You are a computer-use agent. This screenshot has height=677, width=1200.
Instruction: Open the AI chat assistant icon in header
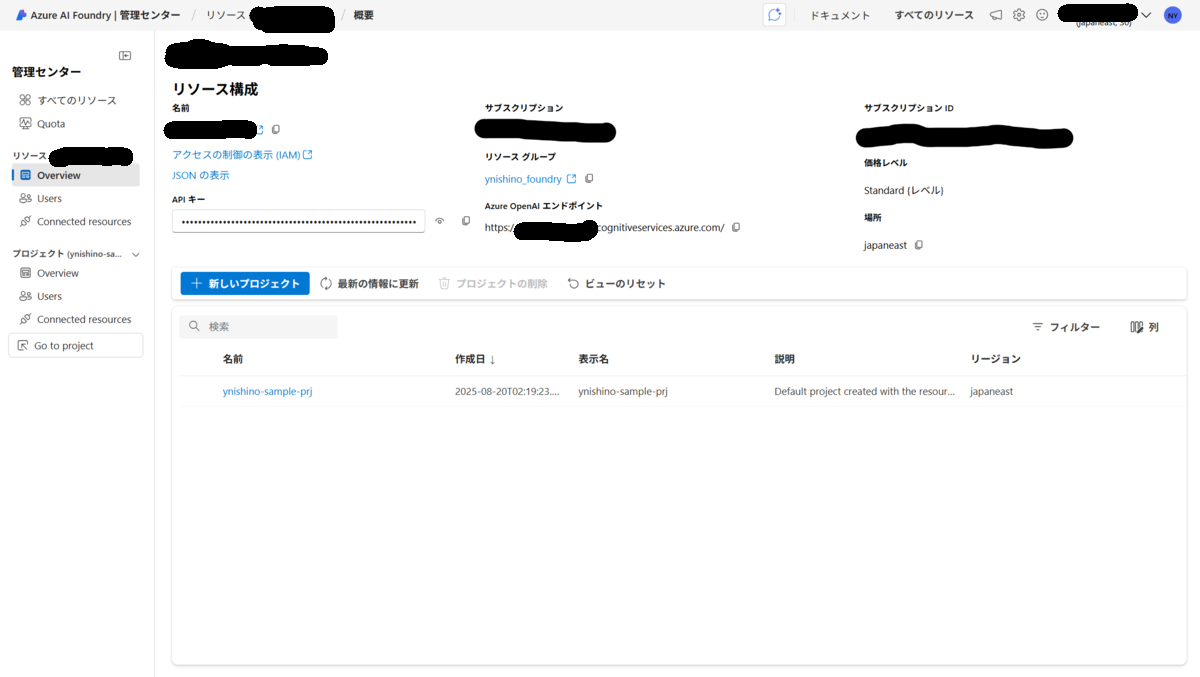(773, 15)
